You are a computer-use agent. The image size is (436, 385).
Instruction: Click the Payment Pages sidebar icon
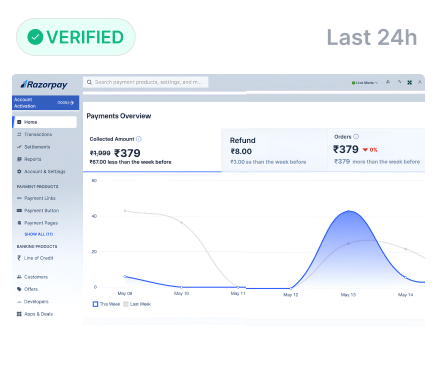(19, 223)
